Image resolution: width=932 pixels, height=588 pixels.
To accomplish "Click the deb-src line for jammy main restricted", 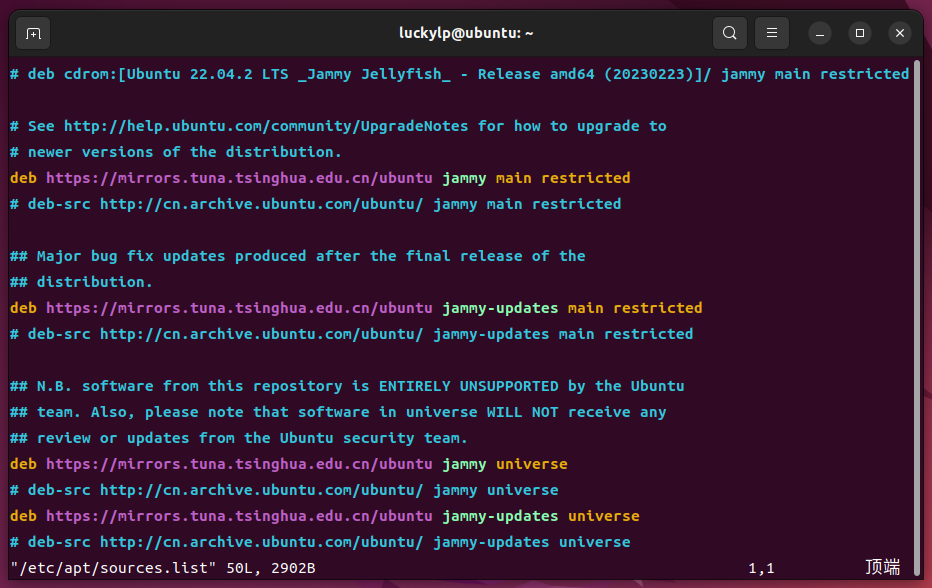I will tap(316, 205).
